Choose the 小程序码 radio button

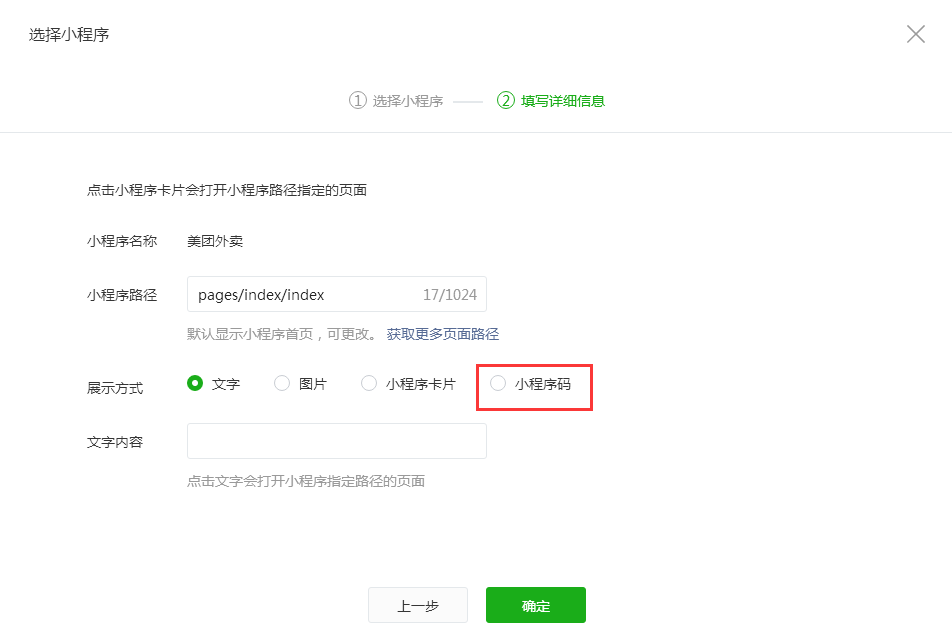pyautogui.click(x=498, y=384)
